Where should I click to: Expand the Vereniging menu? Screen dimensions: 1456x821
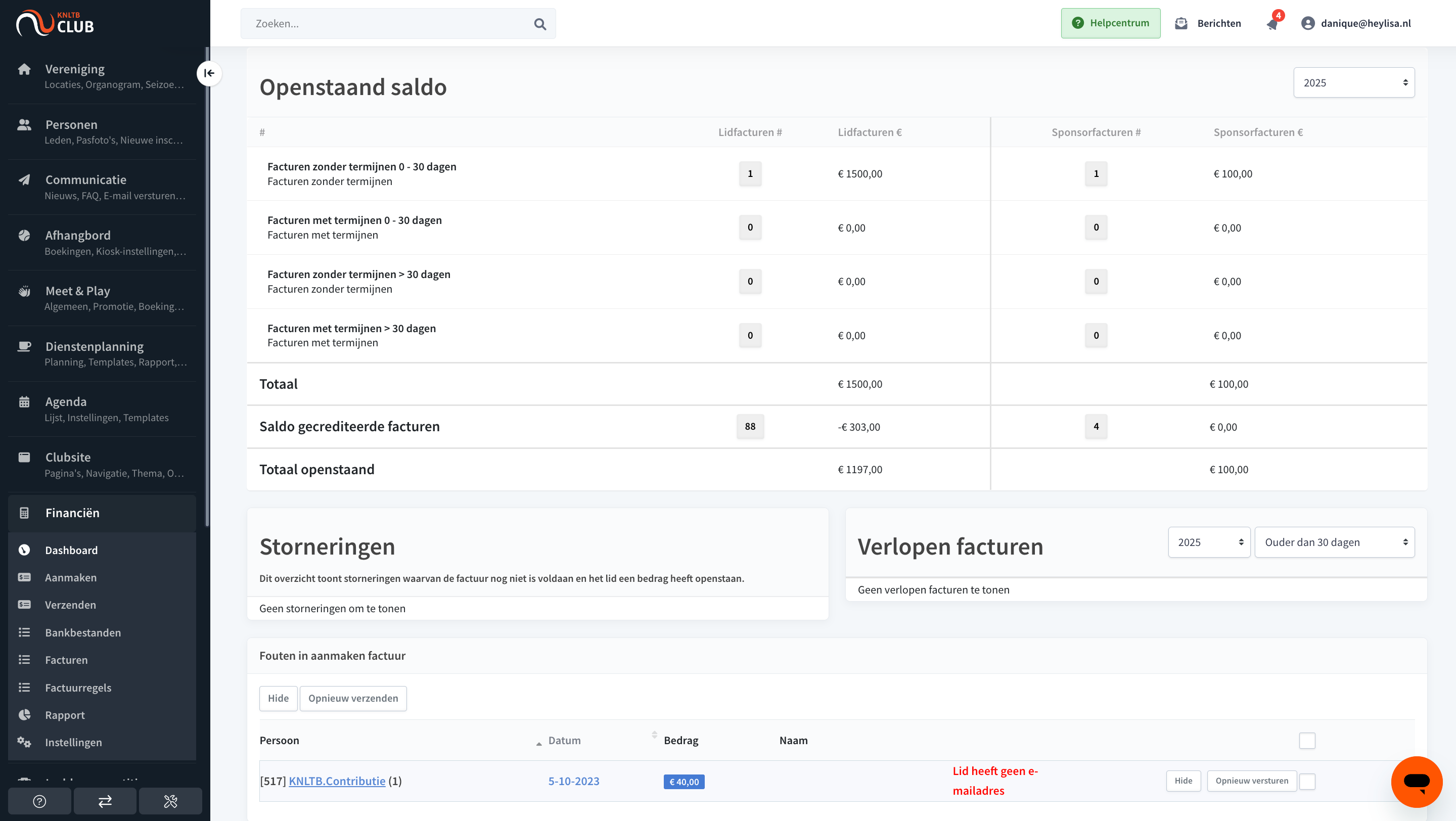point(102,76)
